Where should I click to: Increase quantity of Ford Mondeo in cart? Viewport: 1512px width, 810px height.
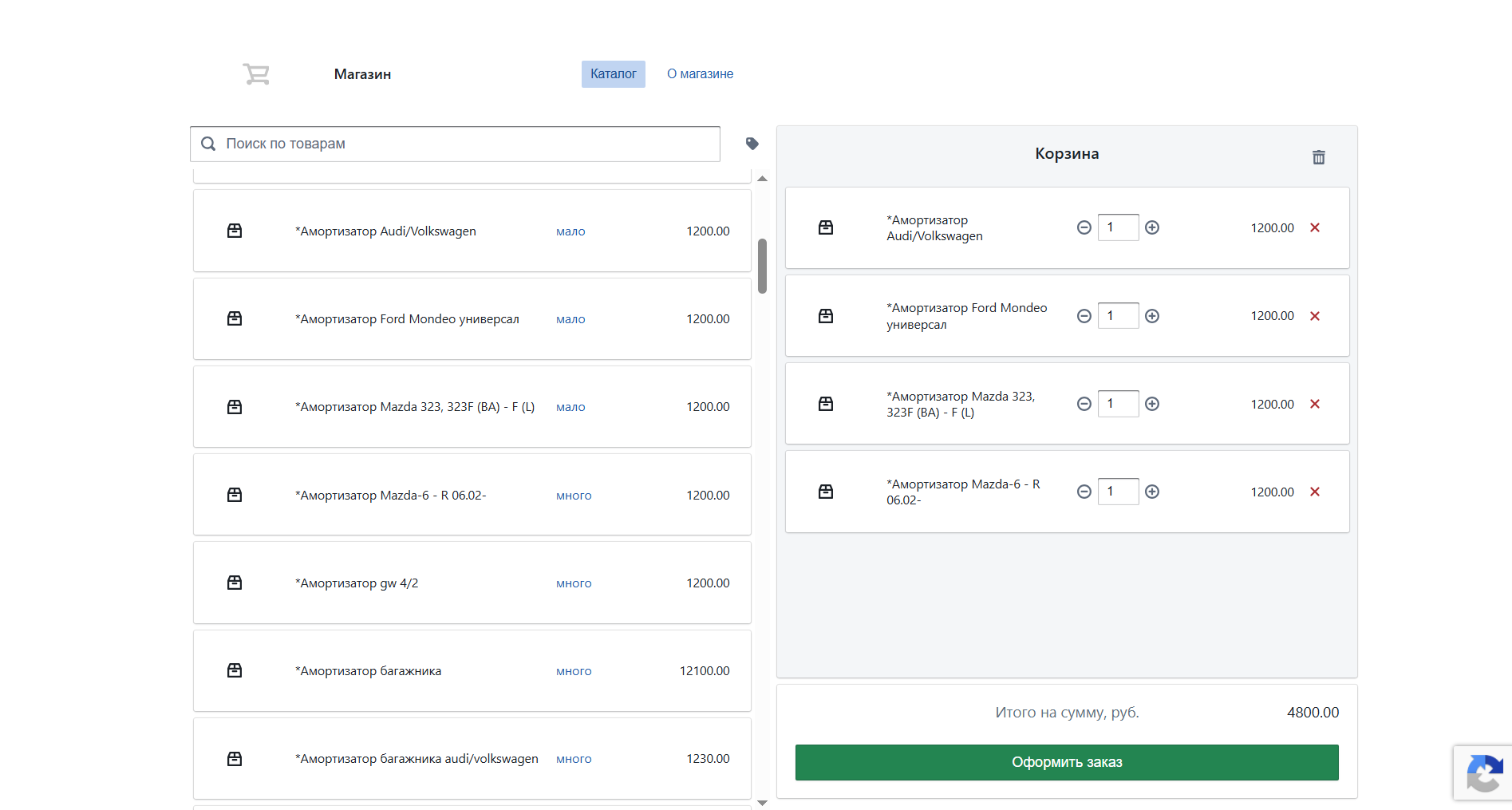[1152, 316]
